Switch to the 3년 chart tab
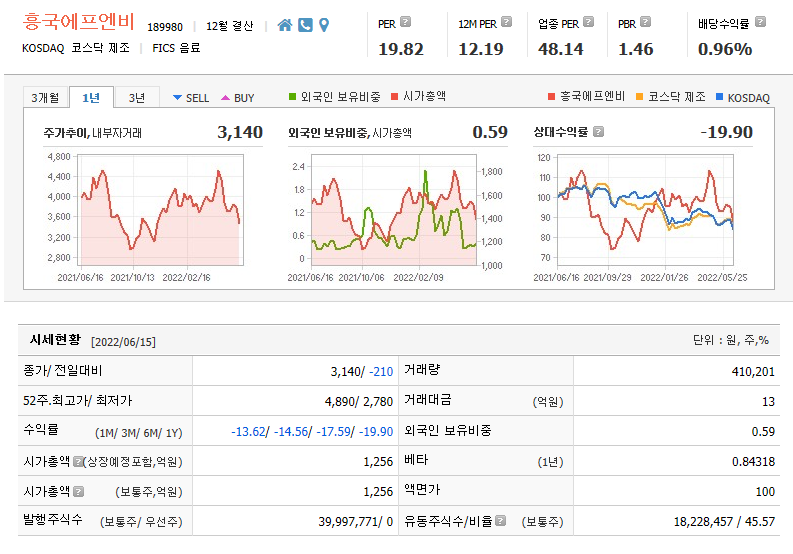 137,97
